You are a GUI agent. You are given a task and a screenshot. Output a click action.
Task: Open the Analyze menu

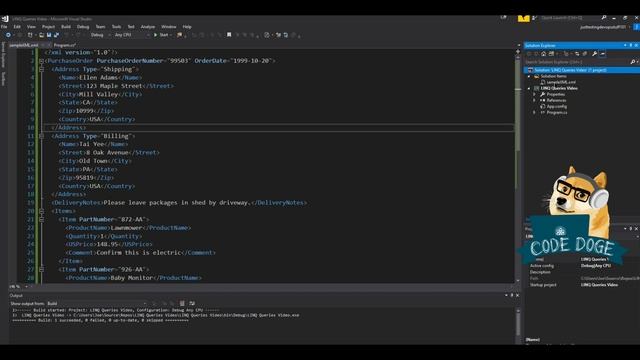click(x=148, y=27)
